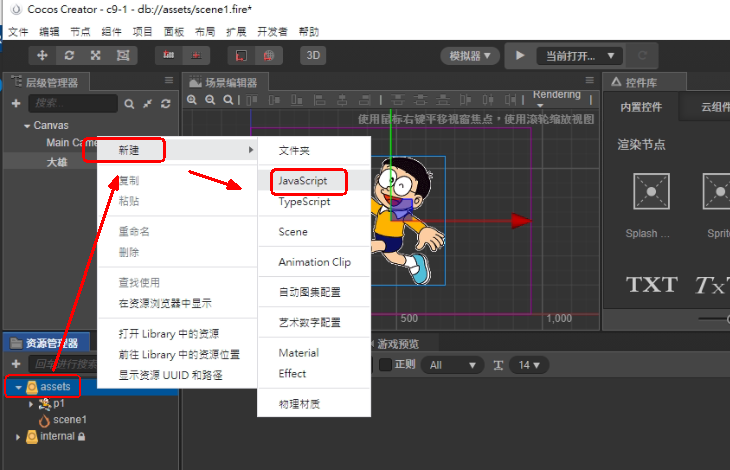Create a new Scene from the submenu

point(314,232)
